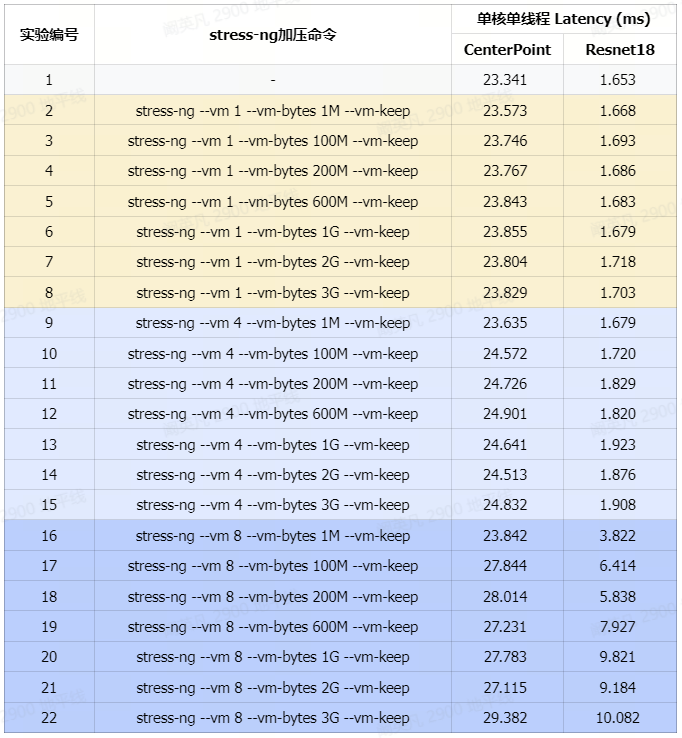The image size is (682, 738).
Task: Select the CenterPoint column header
Action: coord(507,49)
